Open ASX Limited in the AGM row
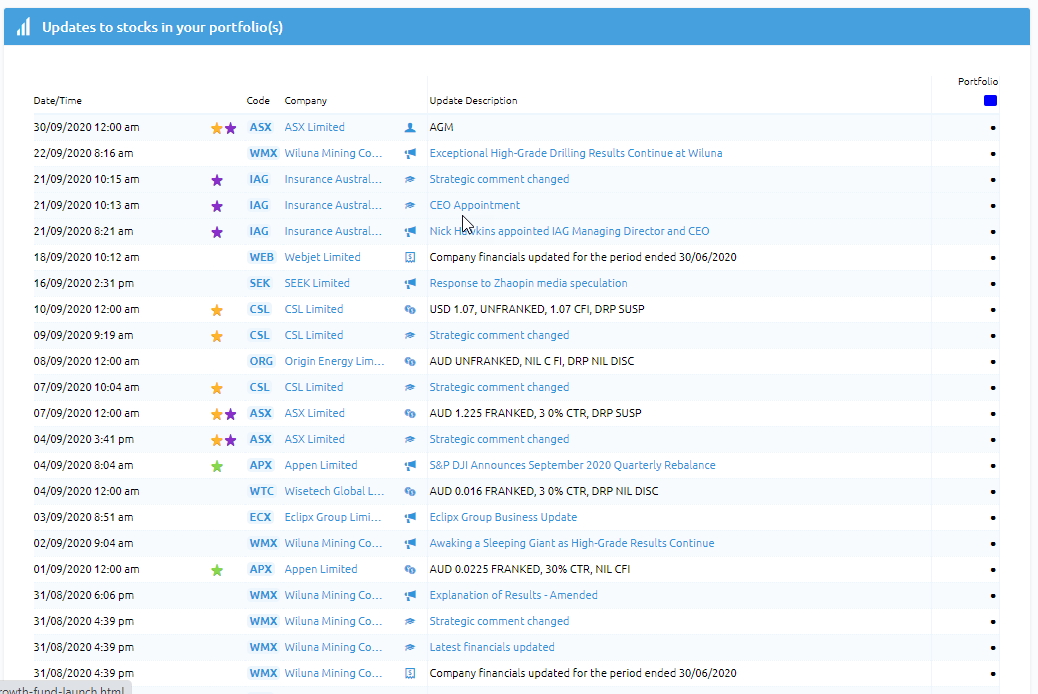 [x=314, y=127]
